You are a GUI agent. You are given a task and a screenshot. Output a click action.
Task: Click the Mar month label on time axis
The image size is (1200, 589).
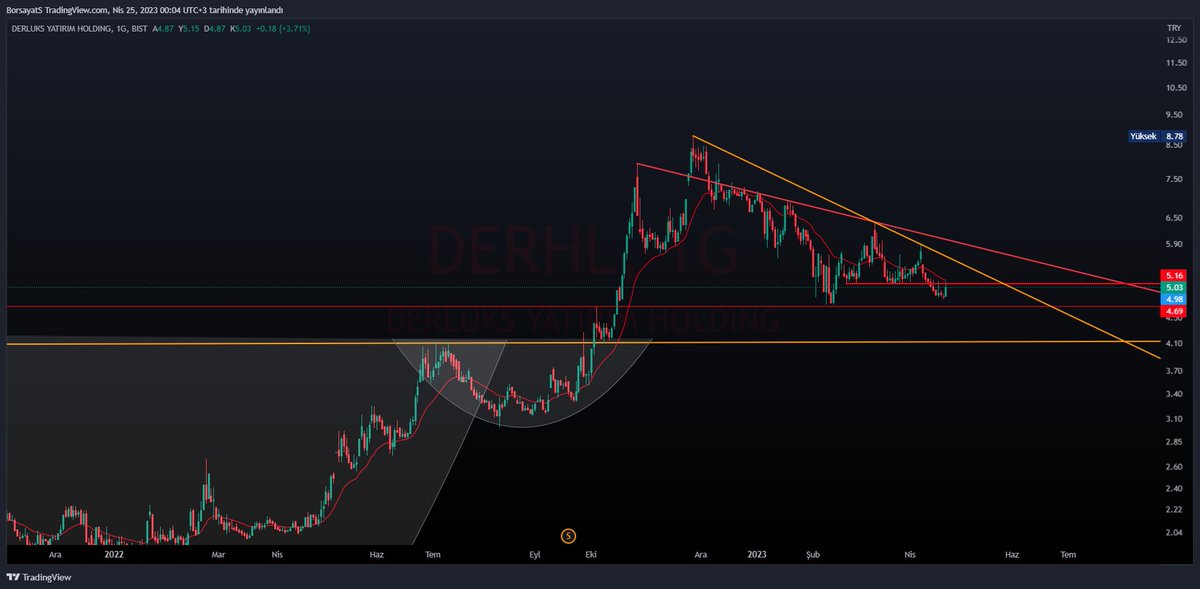[219, 553]
